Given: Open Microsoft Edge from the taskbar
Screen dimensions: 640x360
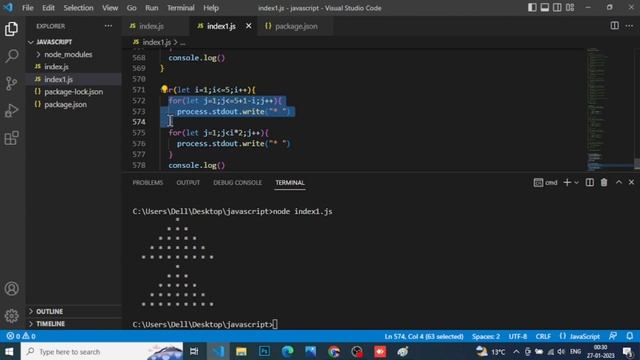Looking at the screenshot, I should pos(287,351).
